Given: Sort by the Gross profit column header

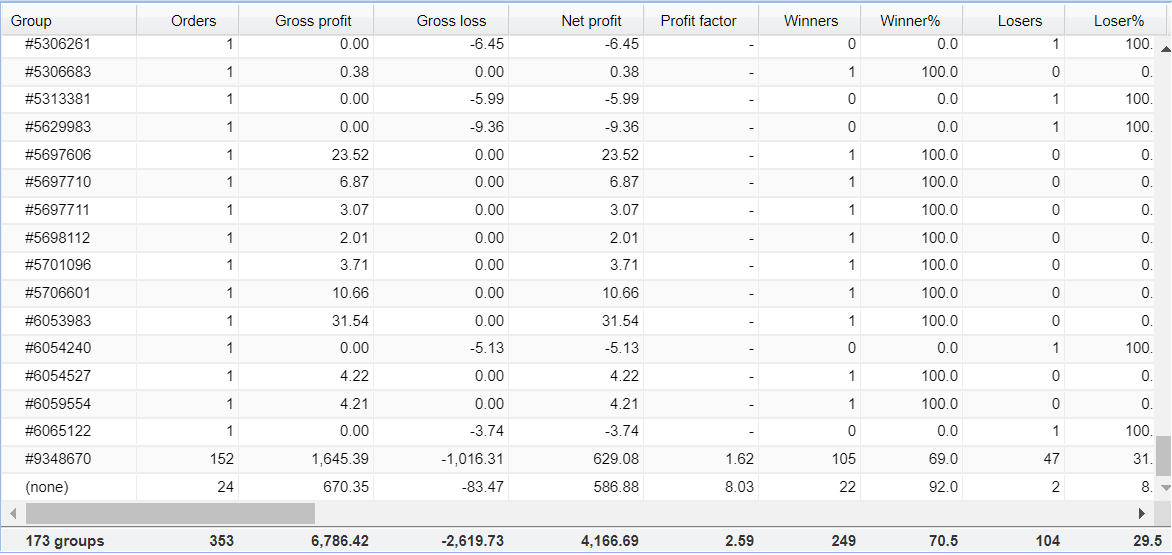Looking at the screenshot, I should 306,20.
